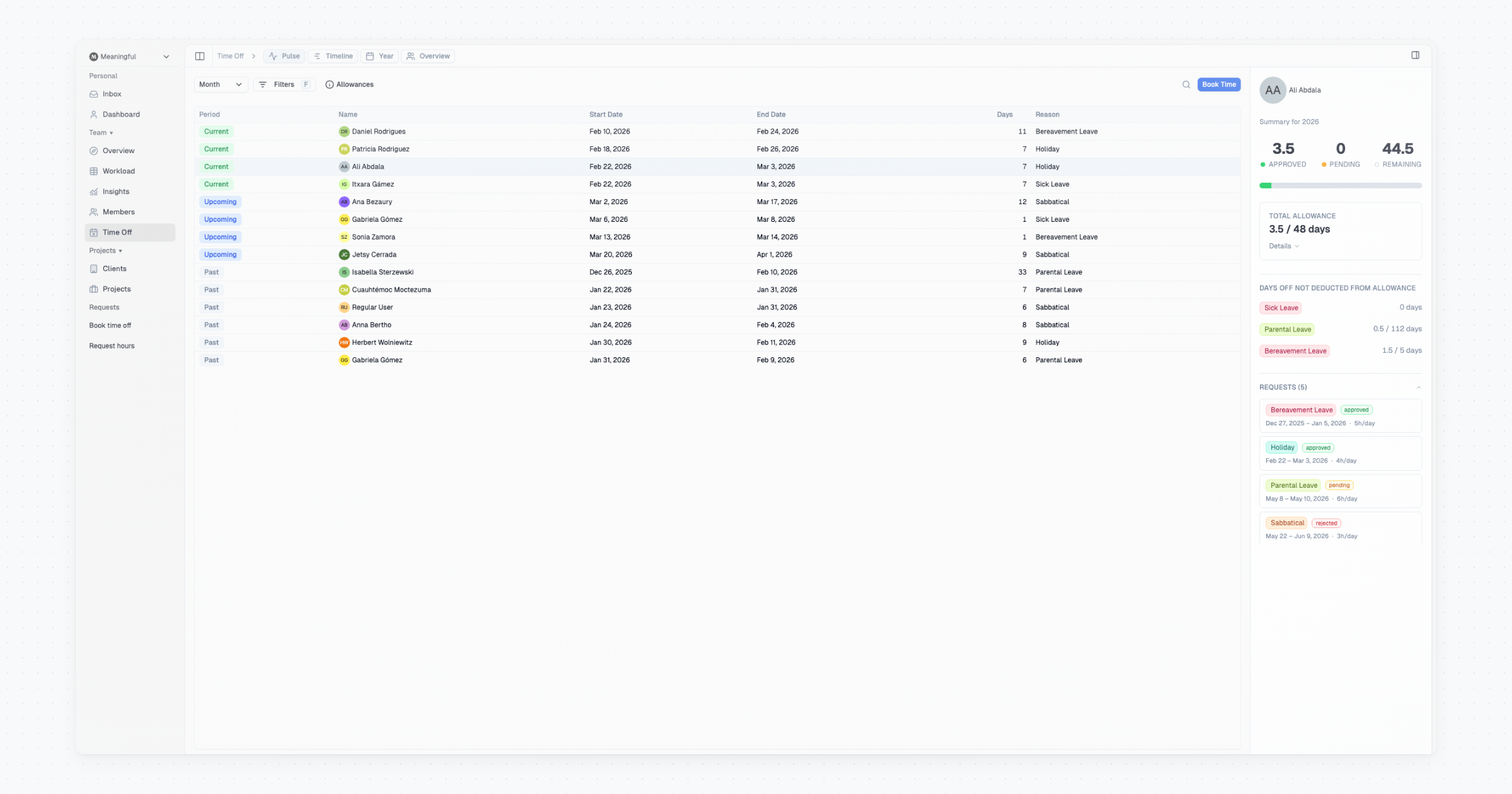
Task: Open Members in the sidebar
Action: [118, 212]
